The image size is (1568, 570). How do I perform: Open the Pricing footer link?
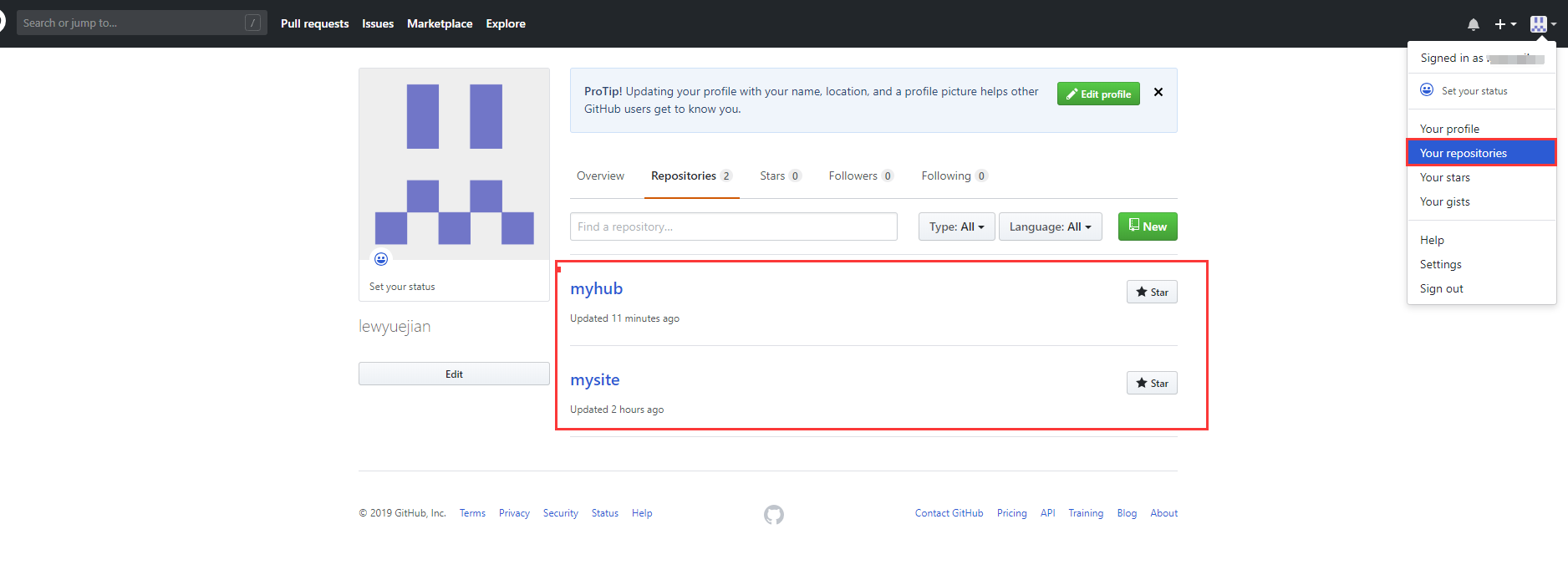coord(1011,513)
